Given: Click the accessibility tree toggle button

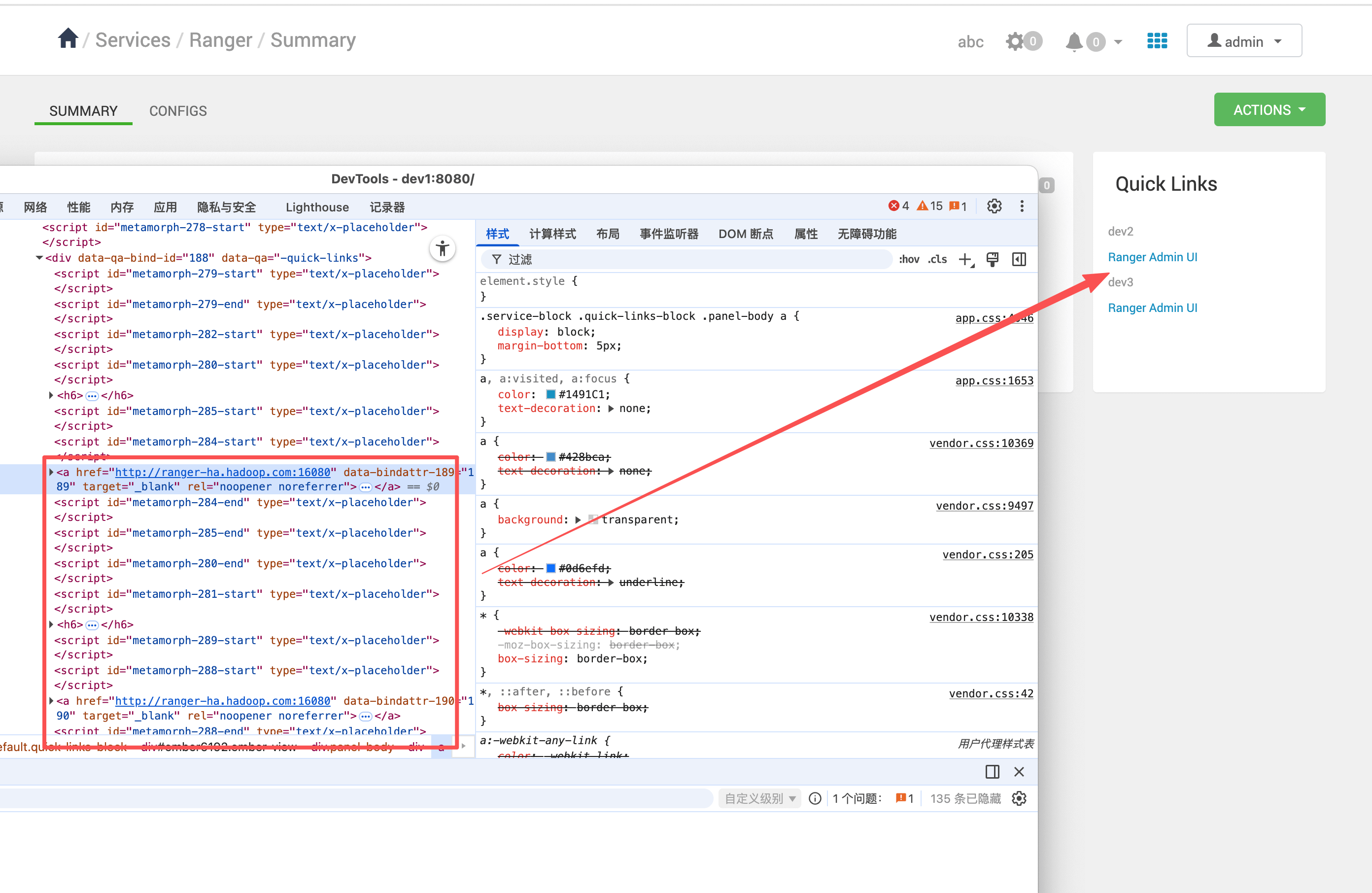Looking at the screenshot, I should [442, 249].
